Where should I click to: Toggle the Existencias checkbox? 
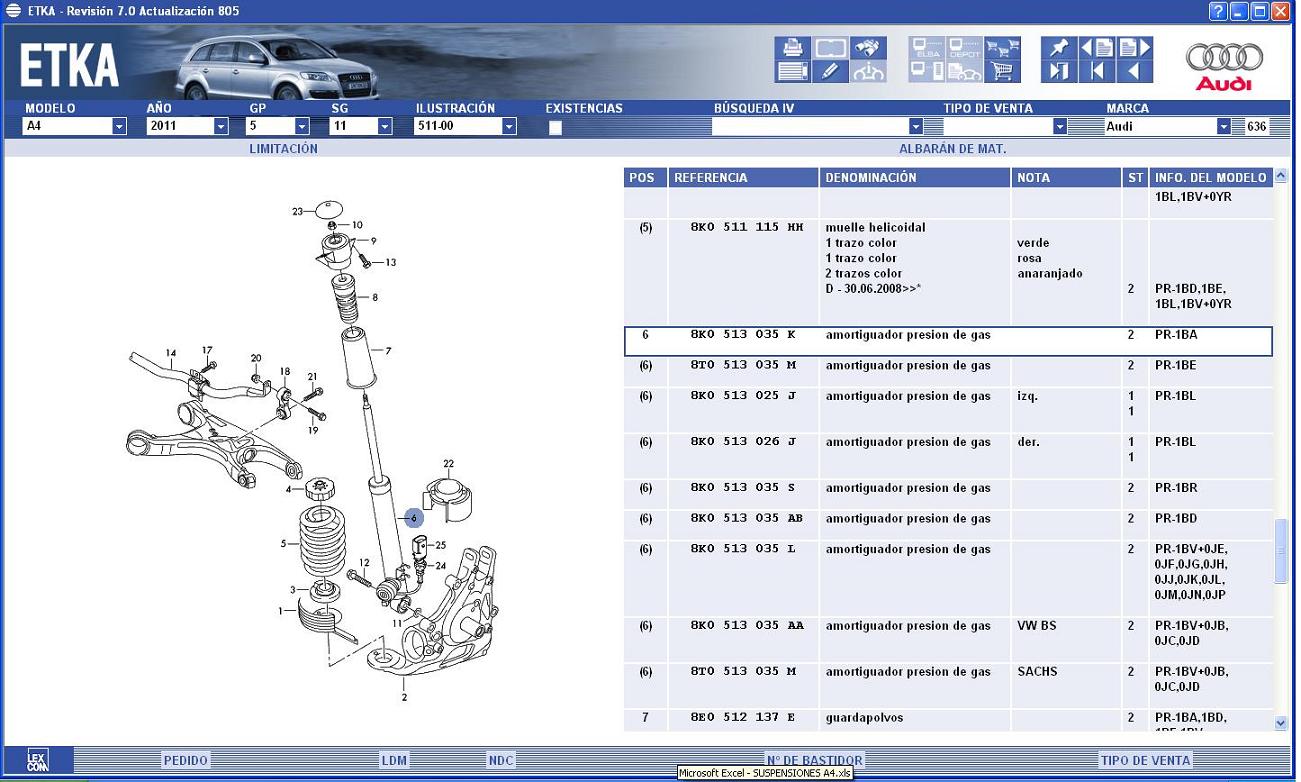[x=555, y=127]
